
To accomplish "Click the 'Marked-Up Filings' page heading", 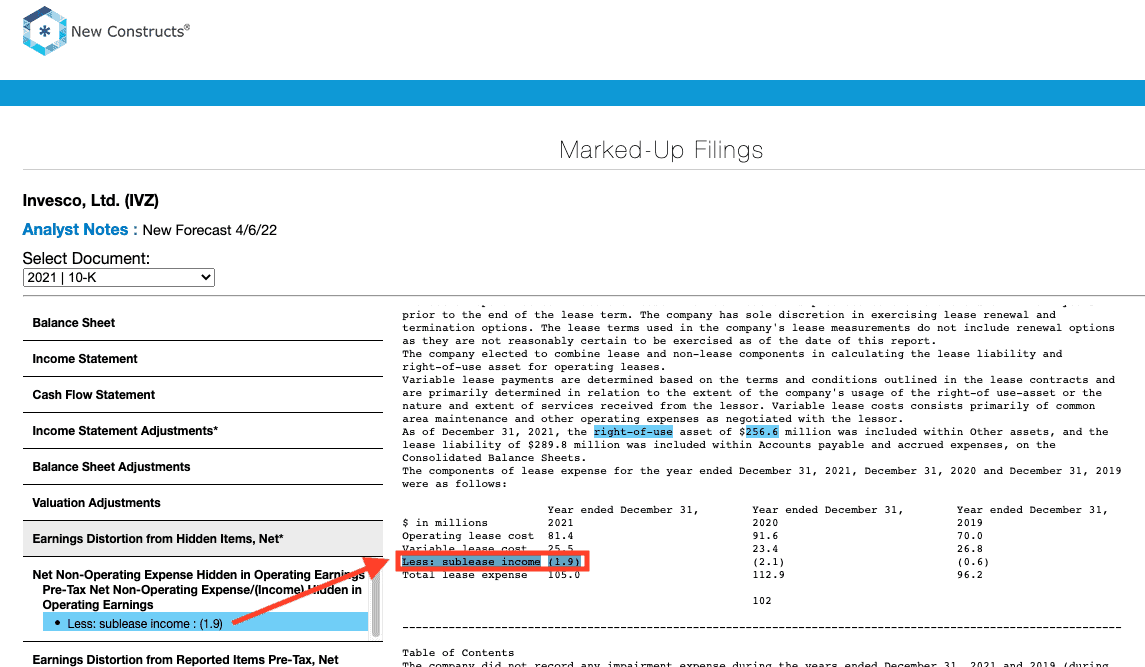I will tap(661, 150).
